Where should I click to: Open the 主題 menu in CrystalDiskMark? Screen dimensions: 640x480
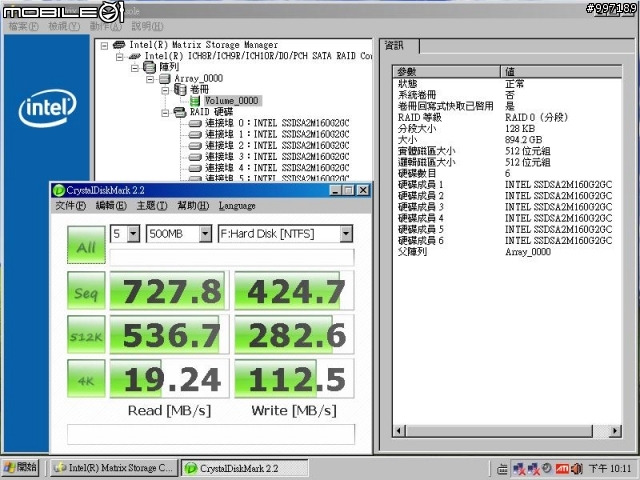click(x=152, y=206)
